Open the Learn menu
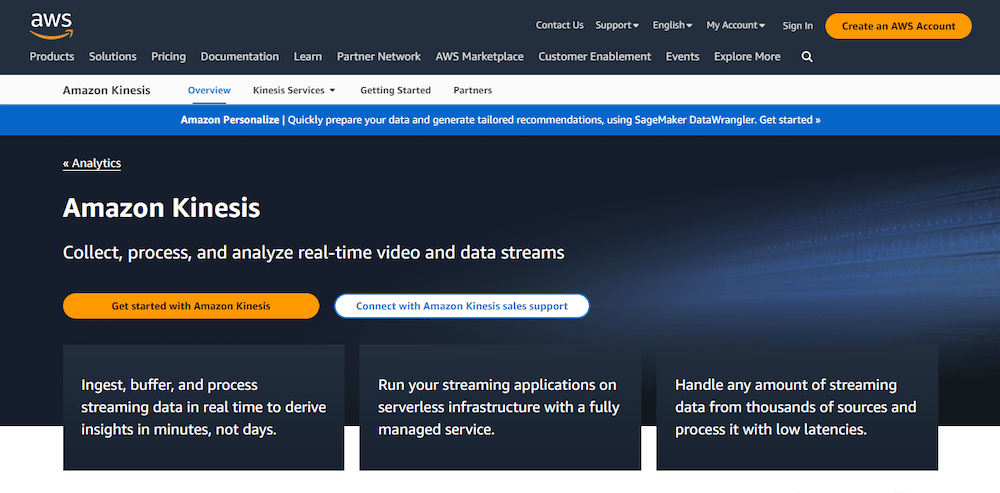This screenshot has height=493, width=1000. pyautogui.click(x=307, y=57)
